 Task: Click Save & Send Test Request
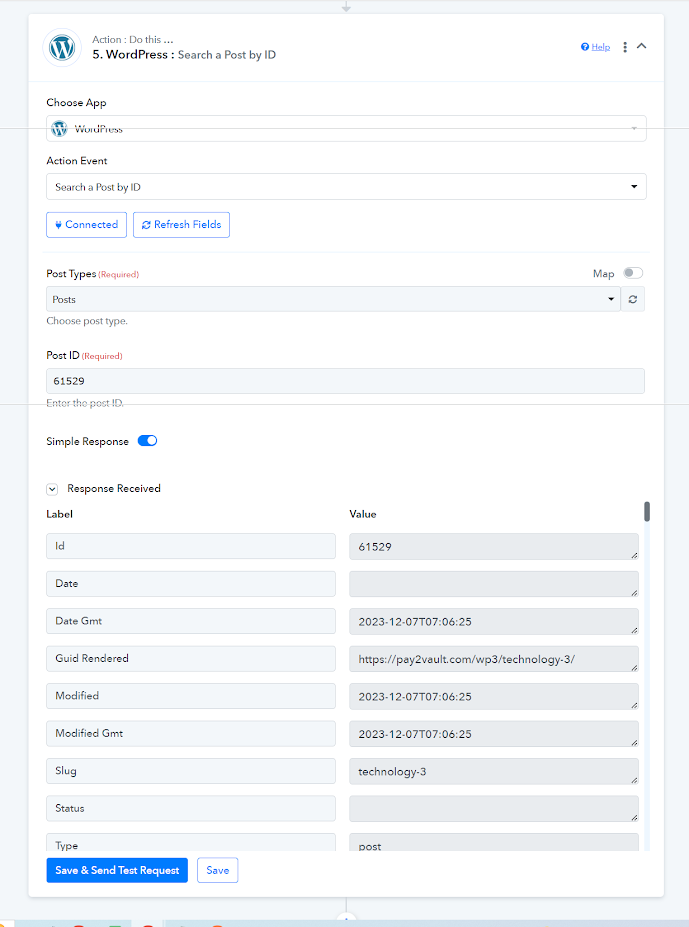pos(117,870)
